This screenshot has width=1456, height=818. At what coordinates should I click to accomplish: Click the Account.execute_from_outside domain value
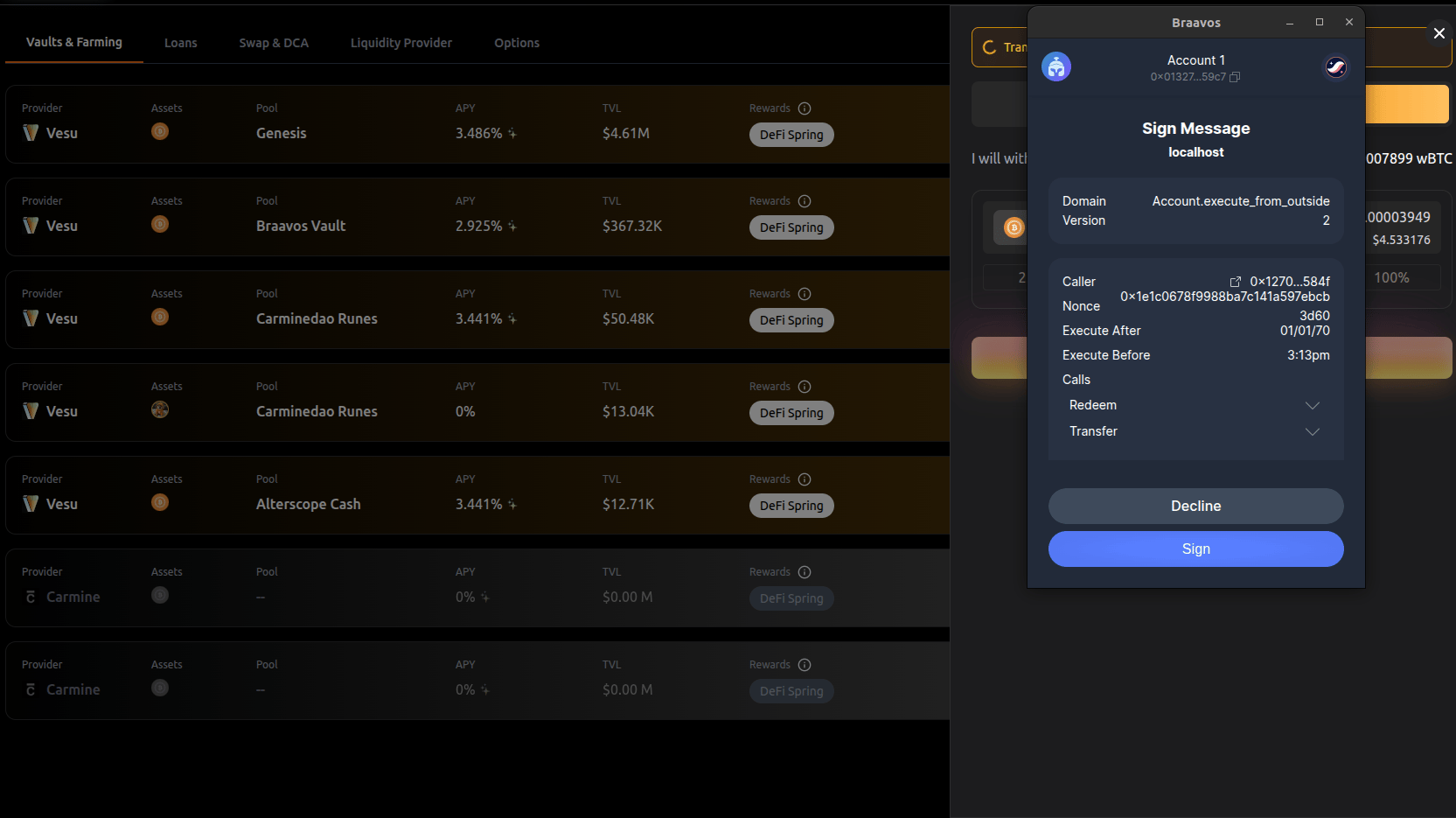(x=1241, y=201)
